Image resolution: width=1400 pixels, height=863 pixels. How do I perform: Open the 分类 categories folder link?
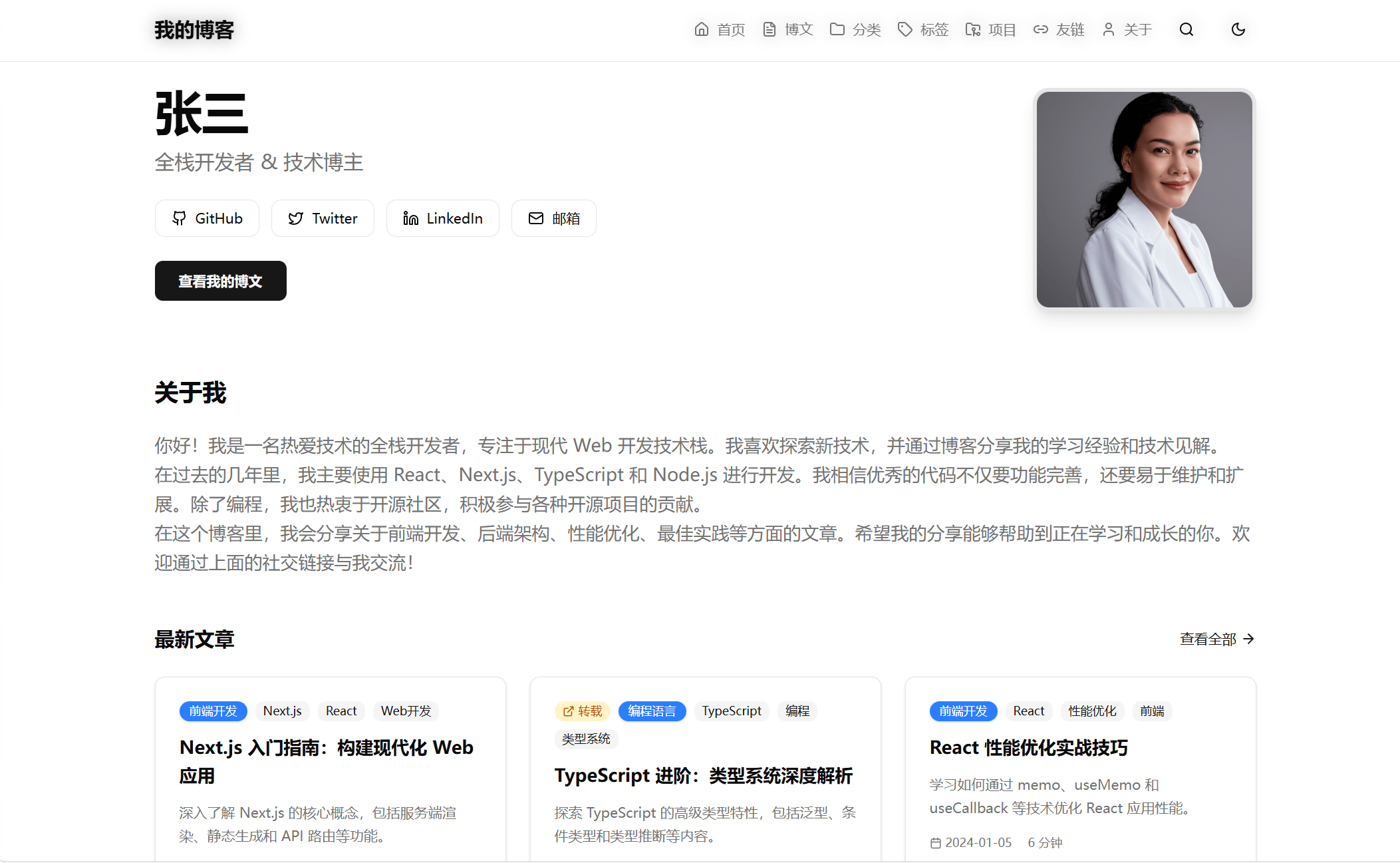click(855, 29)
